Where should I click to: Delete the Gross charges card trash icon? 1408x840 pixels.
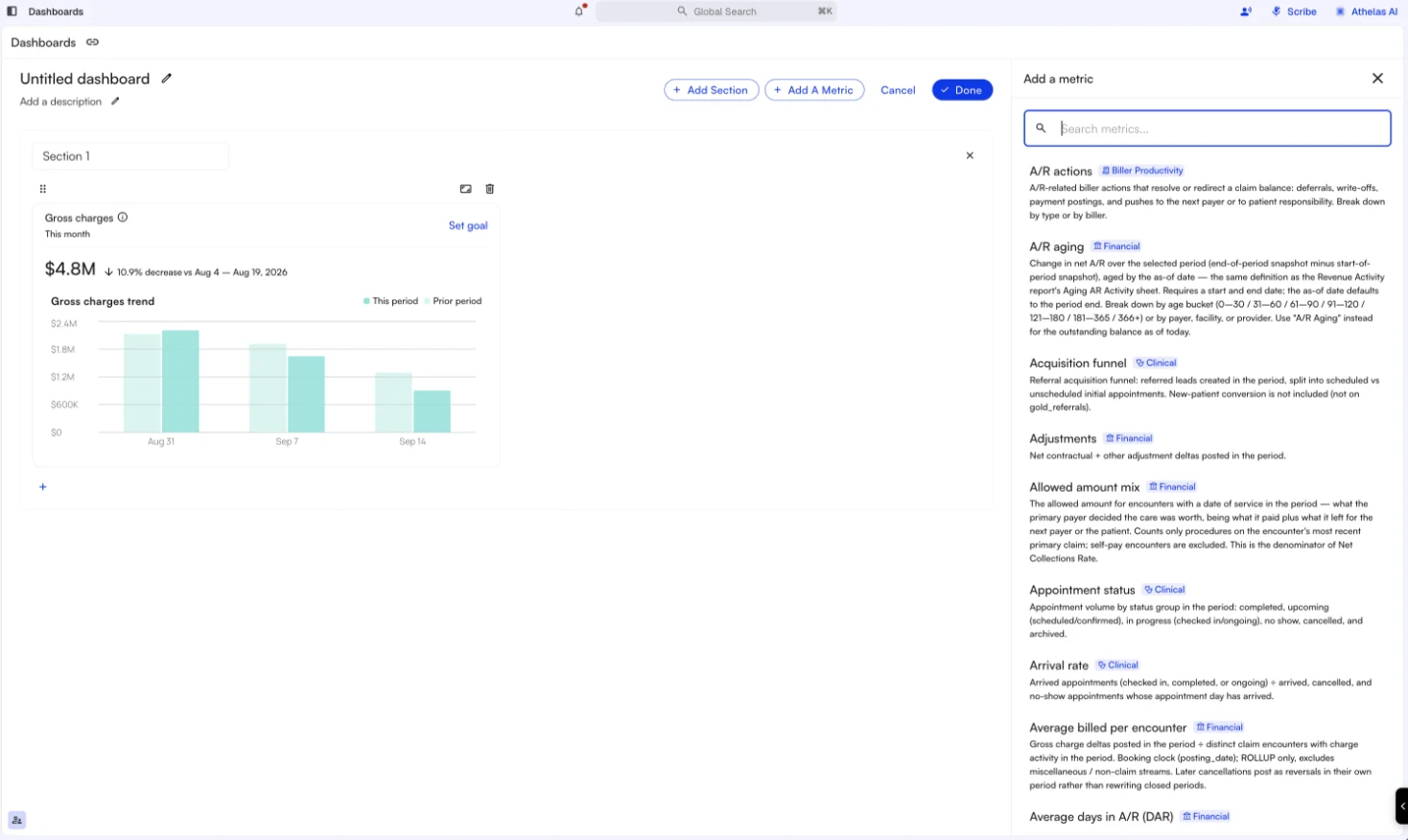pyautogui.click(x=490, y=189)
